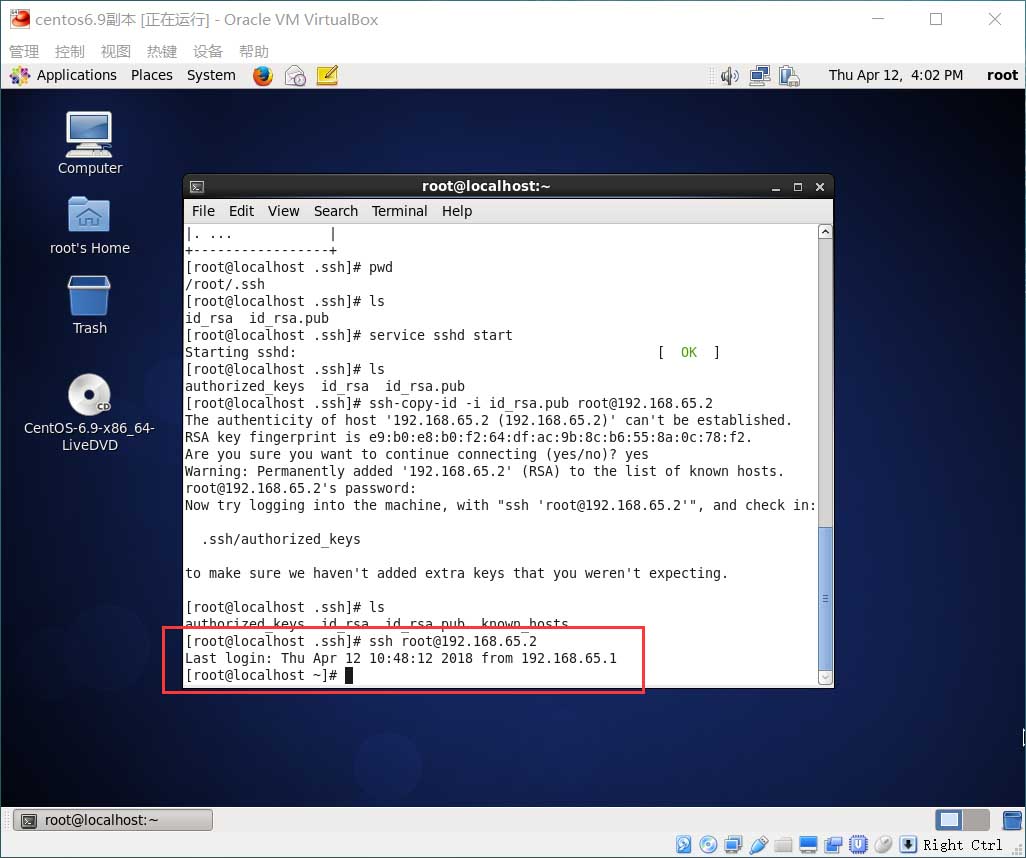The height and width of the screenshot is (858, 1026).
Task: Open the System menu
Action: pyautogui.click(x=211, y=75)
